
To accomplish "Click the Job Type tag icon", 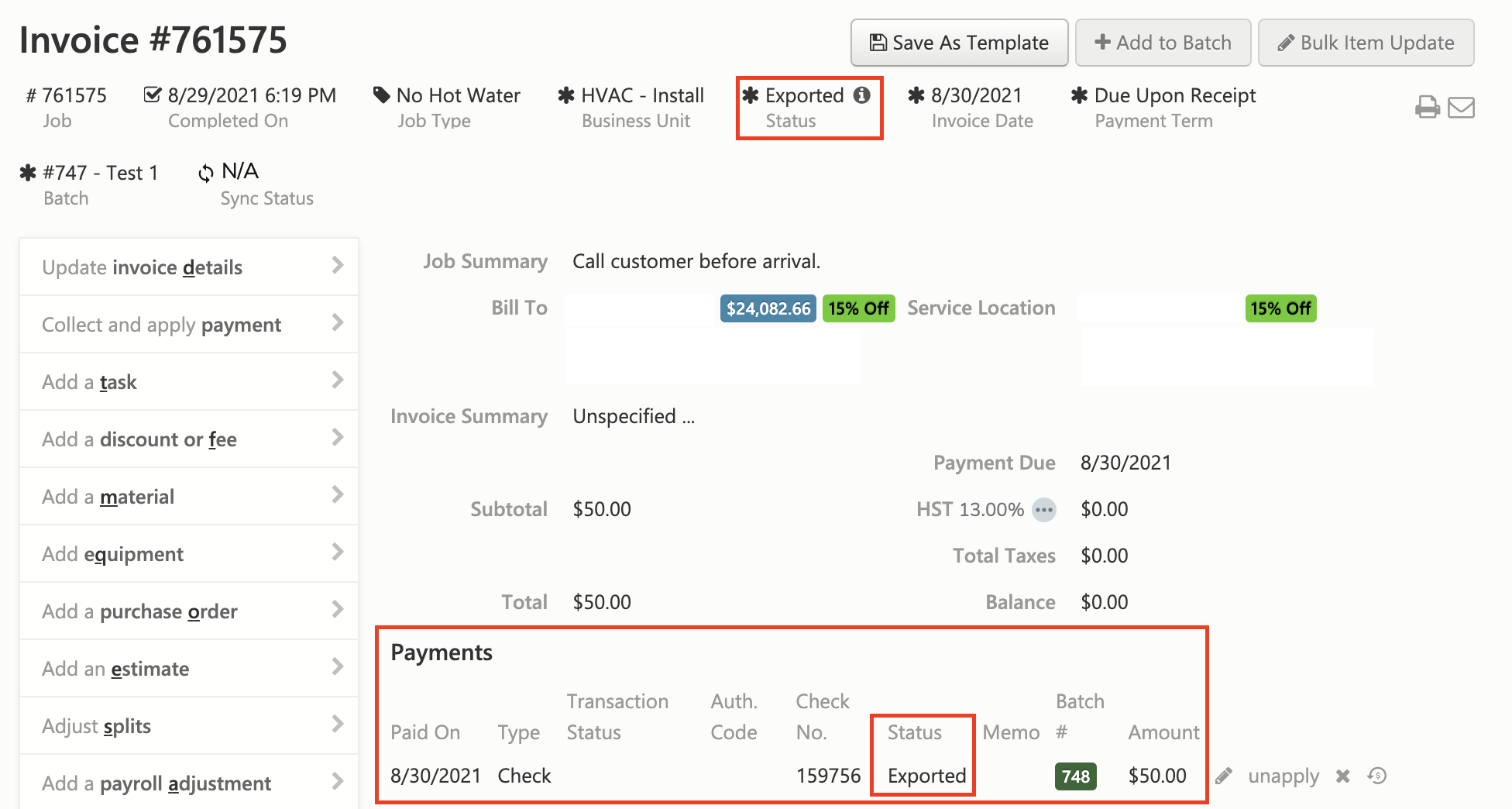I will [382, 95].
